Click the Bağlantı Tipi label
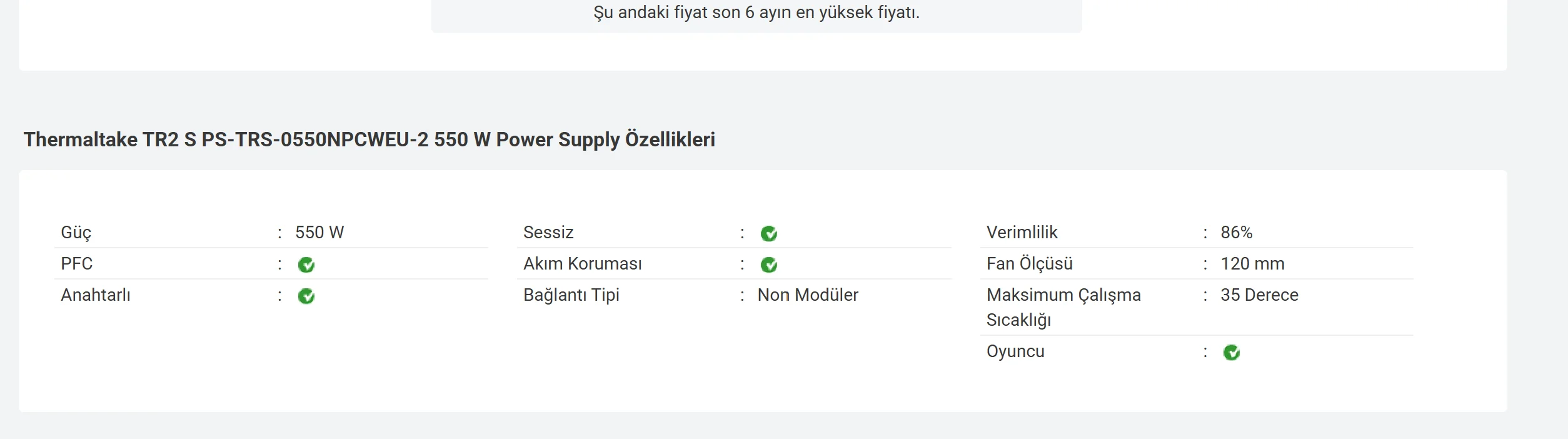1568x439 pixels. [x=571, y=295]
